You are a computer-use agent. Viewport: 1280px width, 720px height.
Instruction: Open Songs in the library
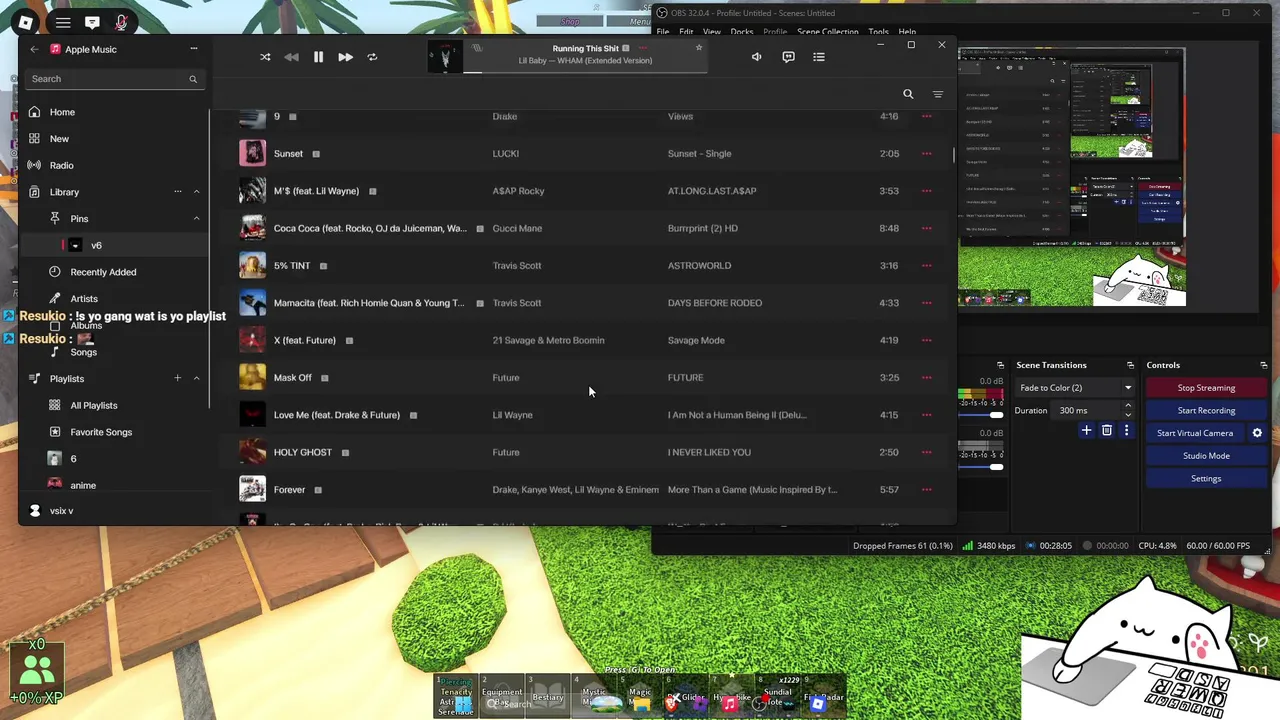[x=84, y=352]
